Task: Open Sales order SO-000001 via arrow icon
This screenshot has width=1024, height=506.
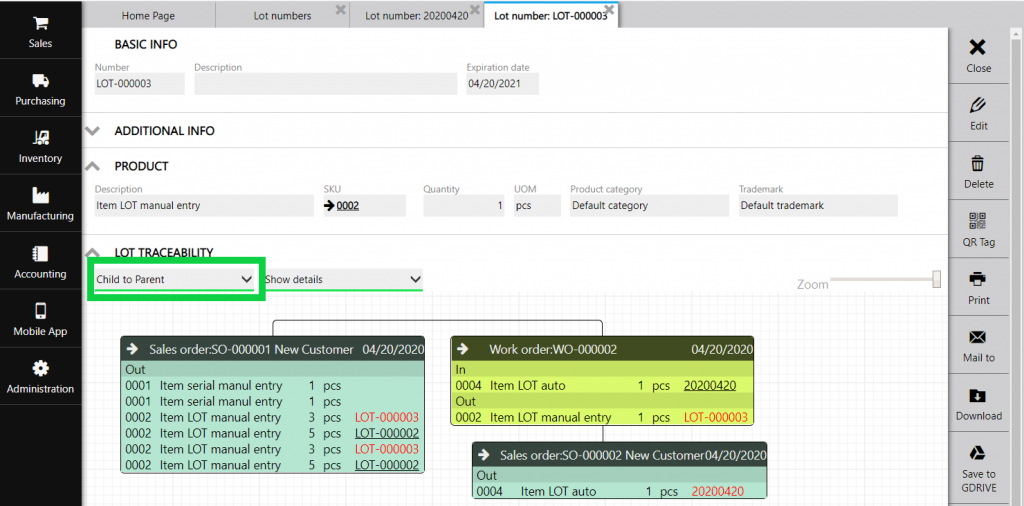Action: [x=133, y=349]
